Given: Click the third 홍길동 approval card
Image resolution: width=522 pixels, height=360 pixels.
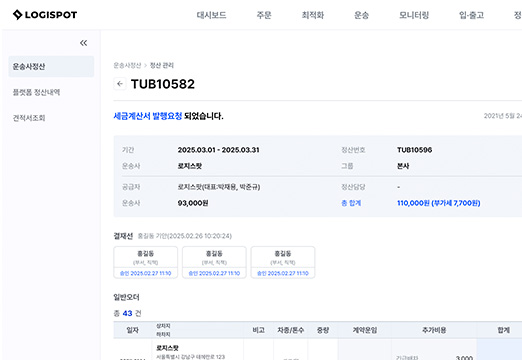Looking at the screenshot, I should [x=283, y=262].
